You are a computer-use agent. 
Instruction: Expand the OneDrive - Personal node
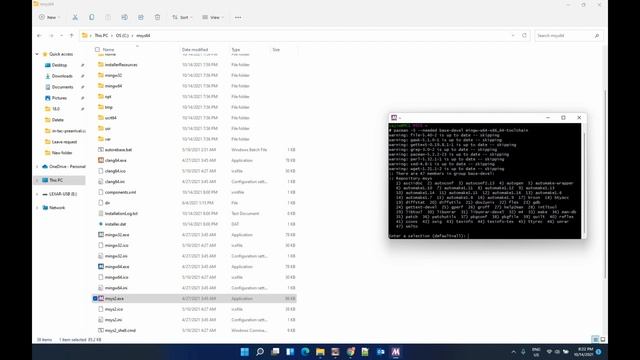[x=37, y=167]
